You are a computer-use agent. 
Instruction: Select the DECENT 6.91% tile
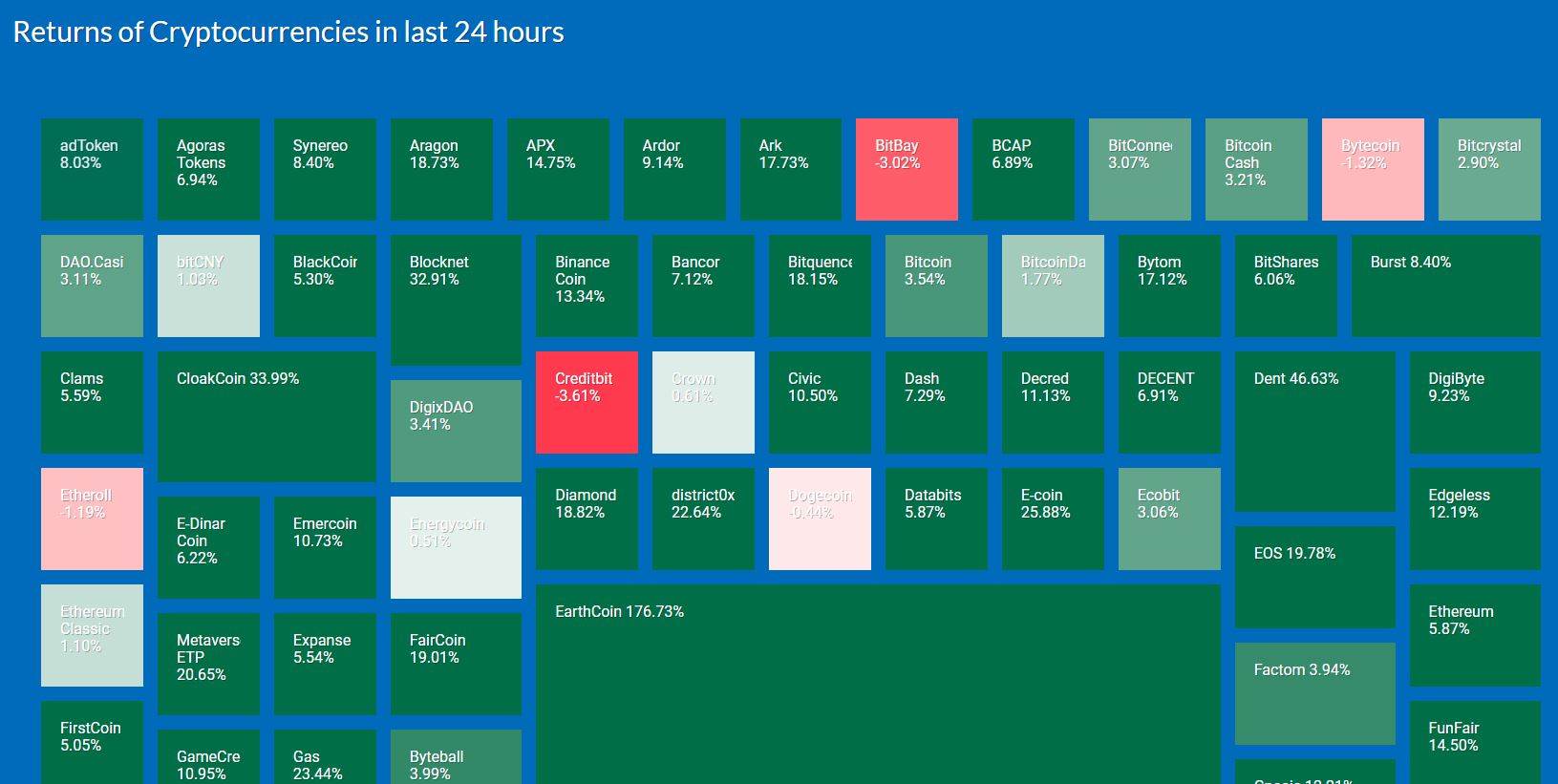1169,402
